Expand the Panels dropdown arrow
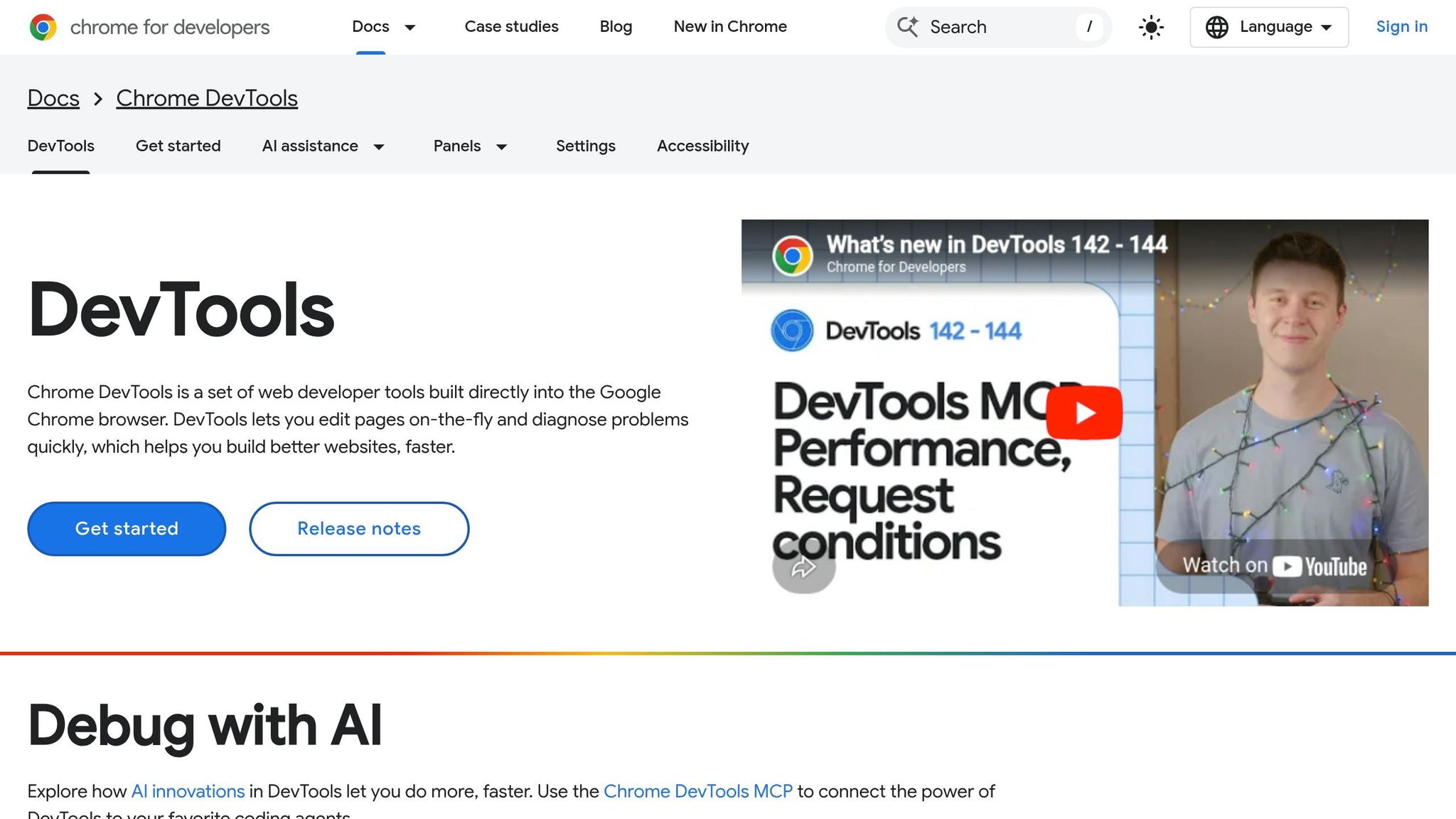The image size is (1456, 819). pos(501,146)
